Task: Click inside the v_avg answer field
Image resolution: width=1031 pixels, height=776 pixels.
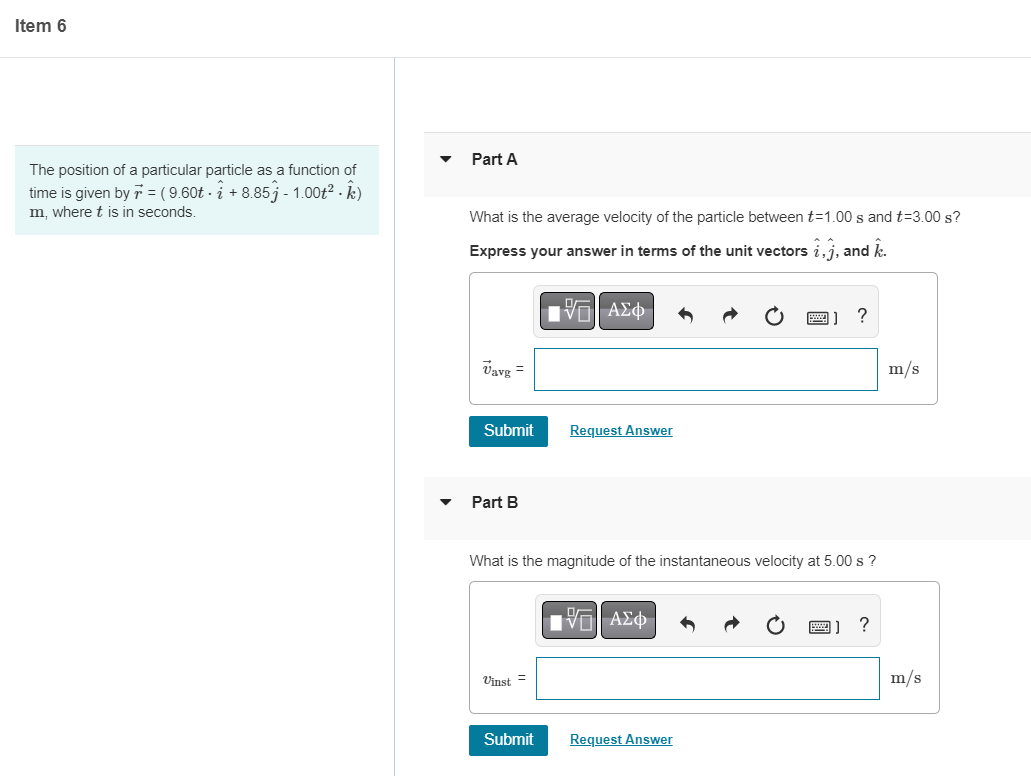Action: point(705,369)
